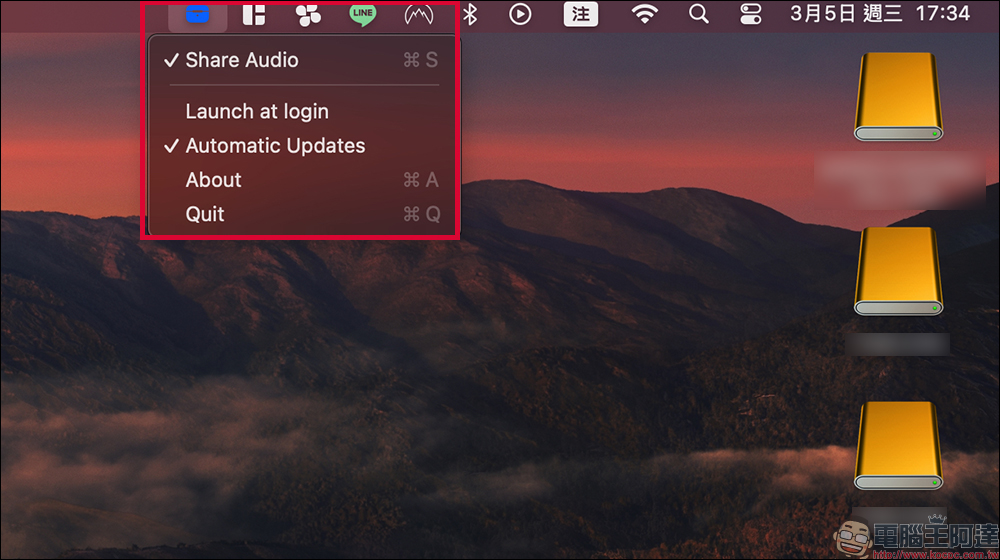Image resolution: width=1000 pixels, height=560 pixels.
Task: Click the mountain-peaks icon in menu bar
Action: click(419, 14)
